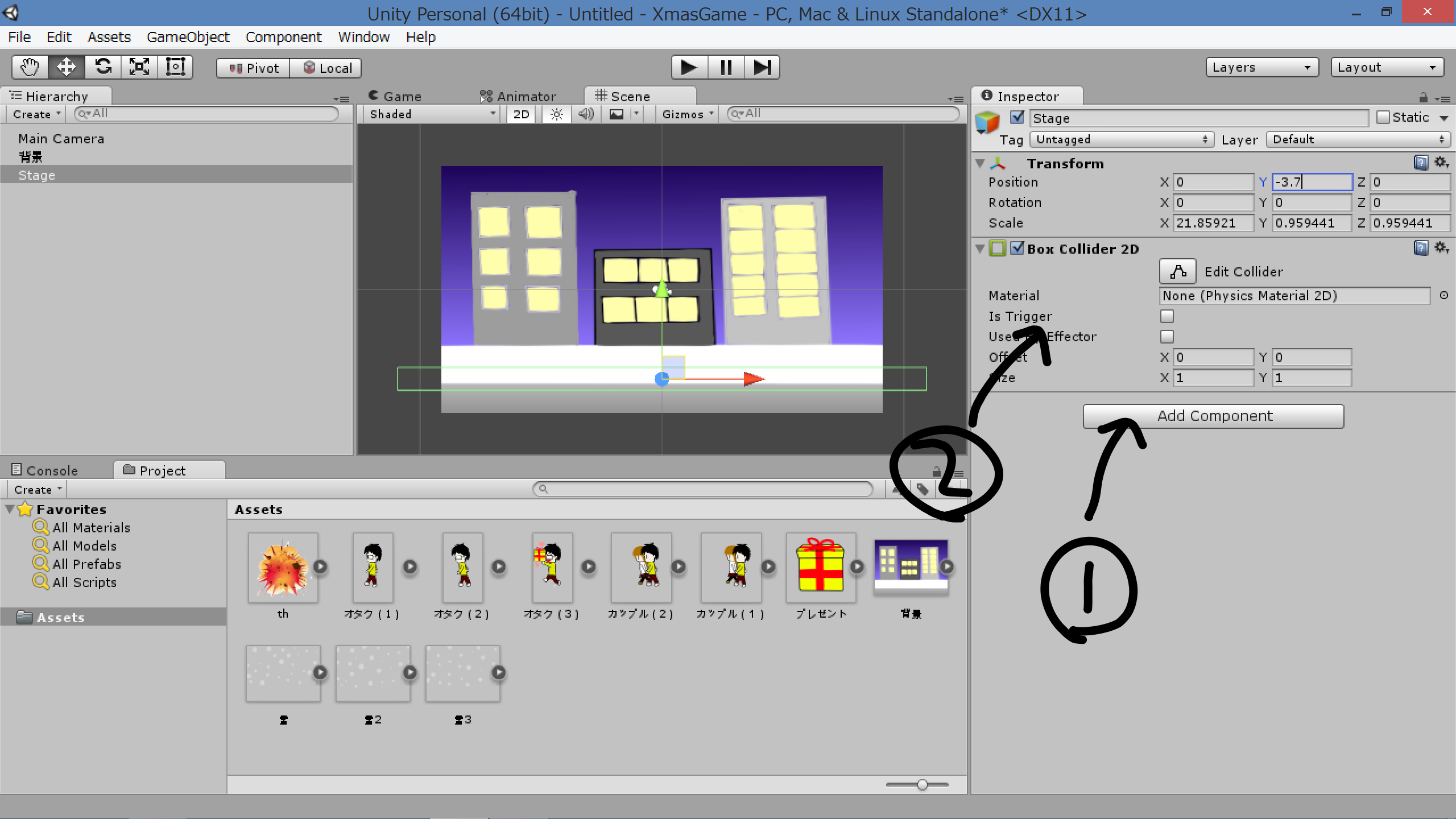1456x819 pixels.
Task: Toggle the Static checkbox
Action: (1383, 117)
